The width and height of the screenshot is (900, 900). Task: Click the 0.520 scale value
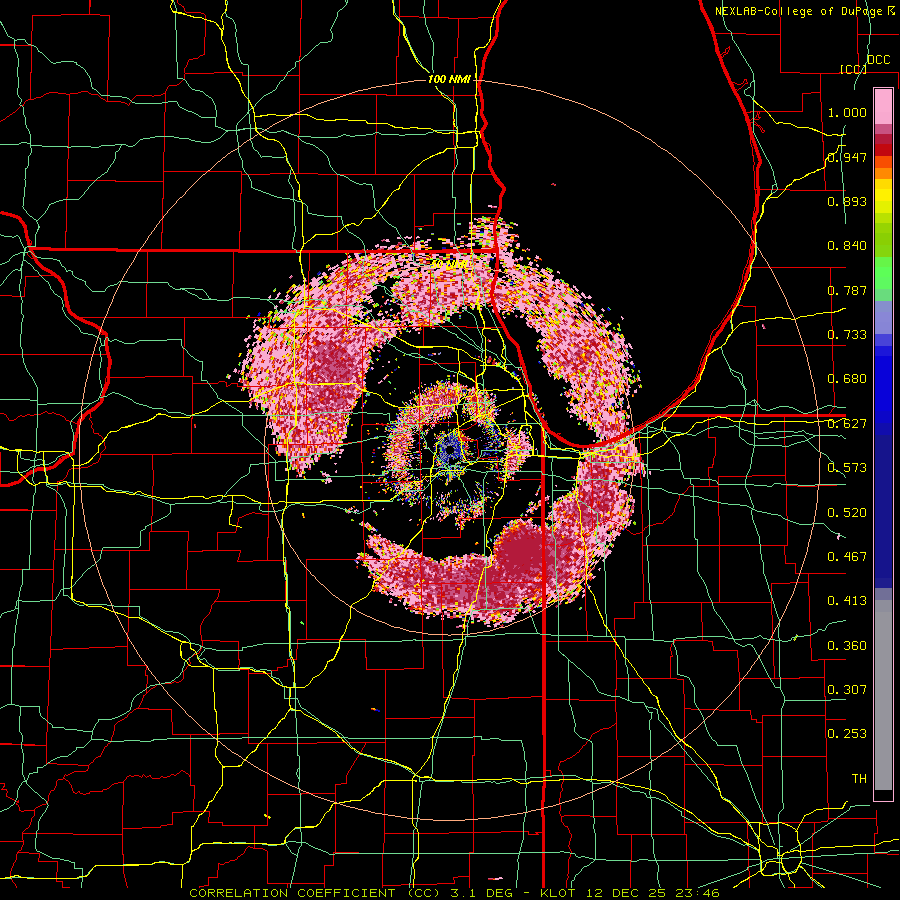click(847, 513)
